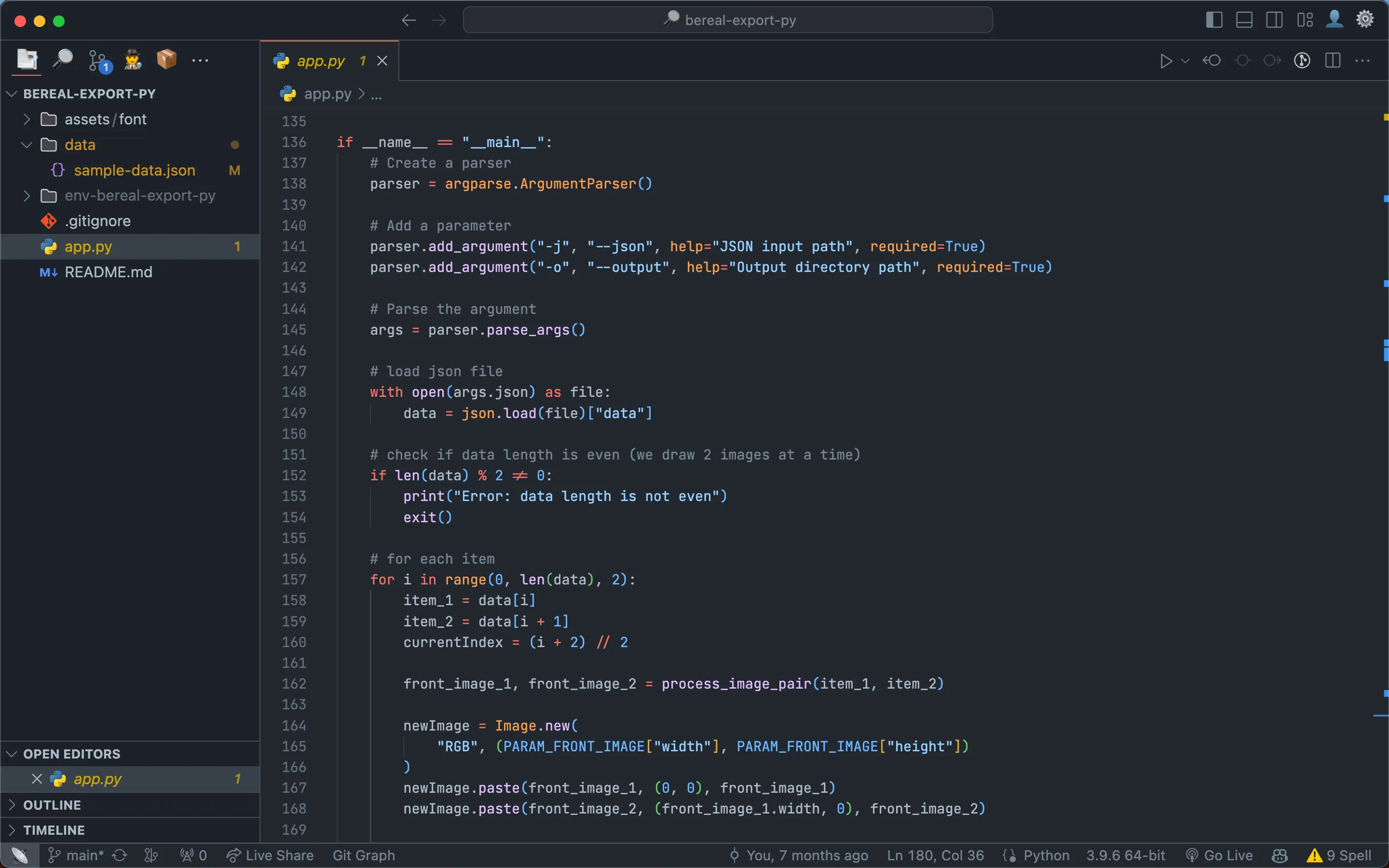Image resolution: width=1389 pixels, height=868 pixels.
Task: Synchronize changes status bar icon
Action: pyautogui.click(x=120, y=855)
